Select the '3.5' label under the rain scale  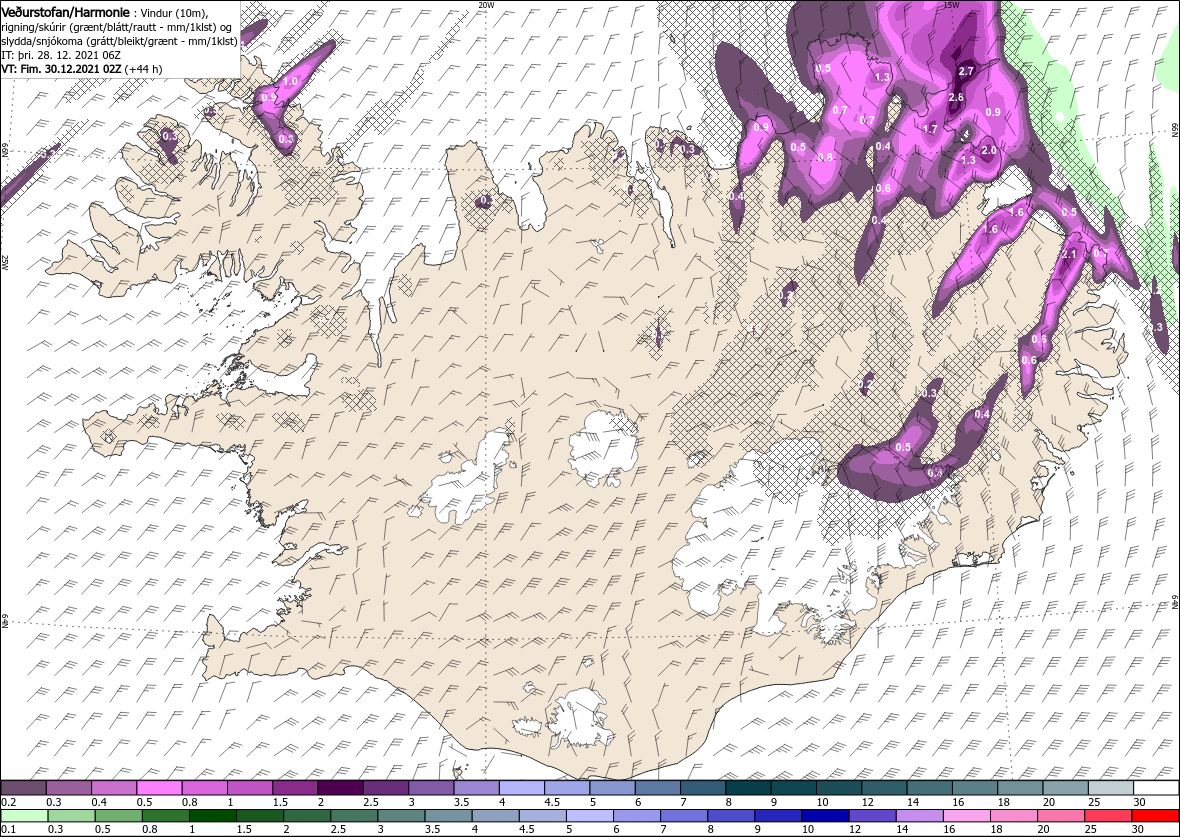pyautogui.click(x=433, y=830)
